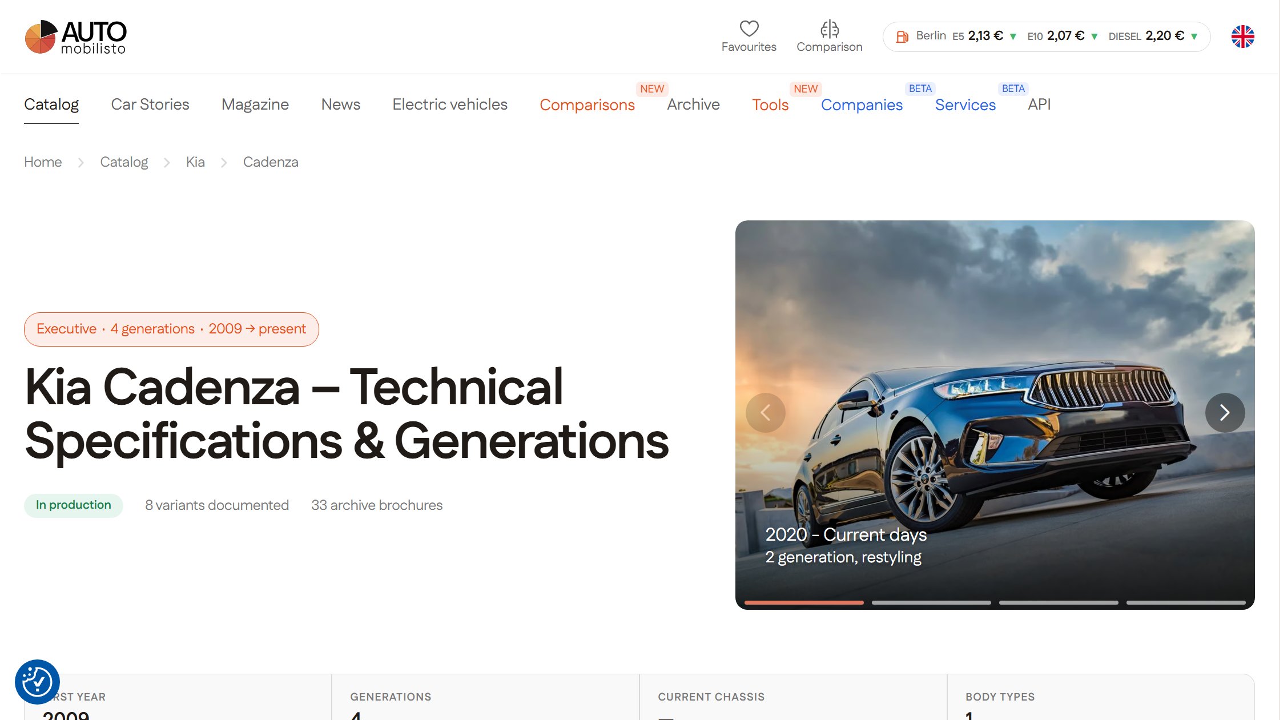
Task: Click the Auto Mobilisto logo
Action: click(x=76, y=37)
